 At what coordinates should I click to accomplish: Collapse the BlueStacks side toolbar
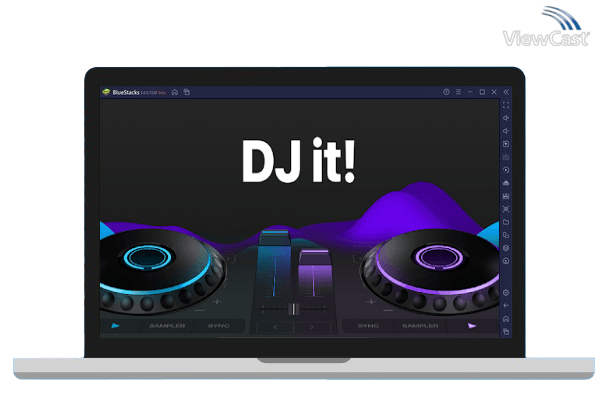[x=506, y=92]
